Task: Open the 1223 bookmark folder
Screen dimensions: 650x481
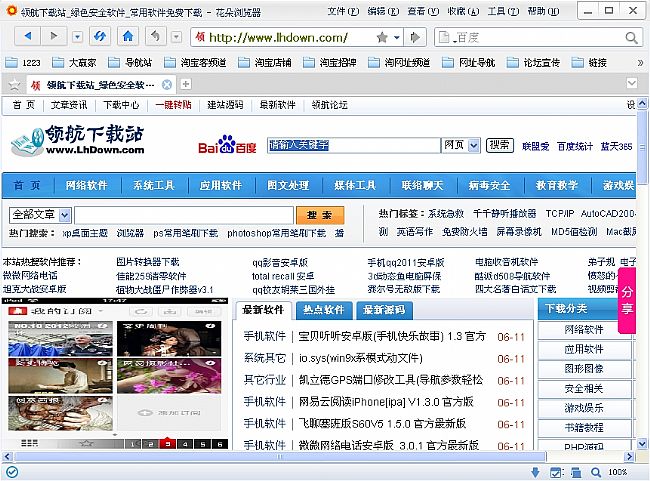Action: [x=23, y=63]
